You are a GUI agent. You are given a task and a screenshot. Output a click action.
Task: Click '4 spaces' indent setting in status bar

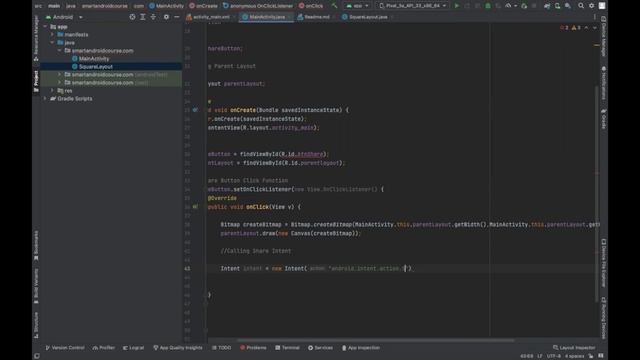click(x=575, y=356)
